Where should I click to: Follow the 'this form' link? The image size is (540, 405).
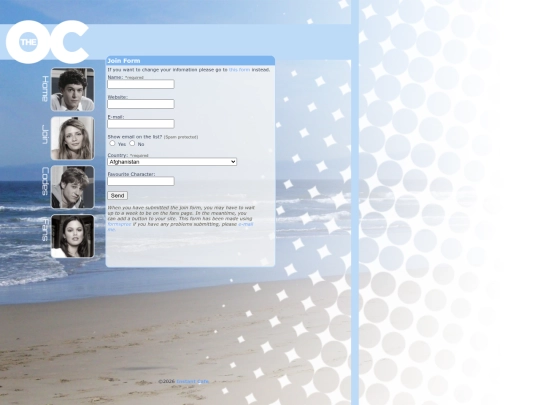(x=239, y=70)
